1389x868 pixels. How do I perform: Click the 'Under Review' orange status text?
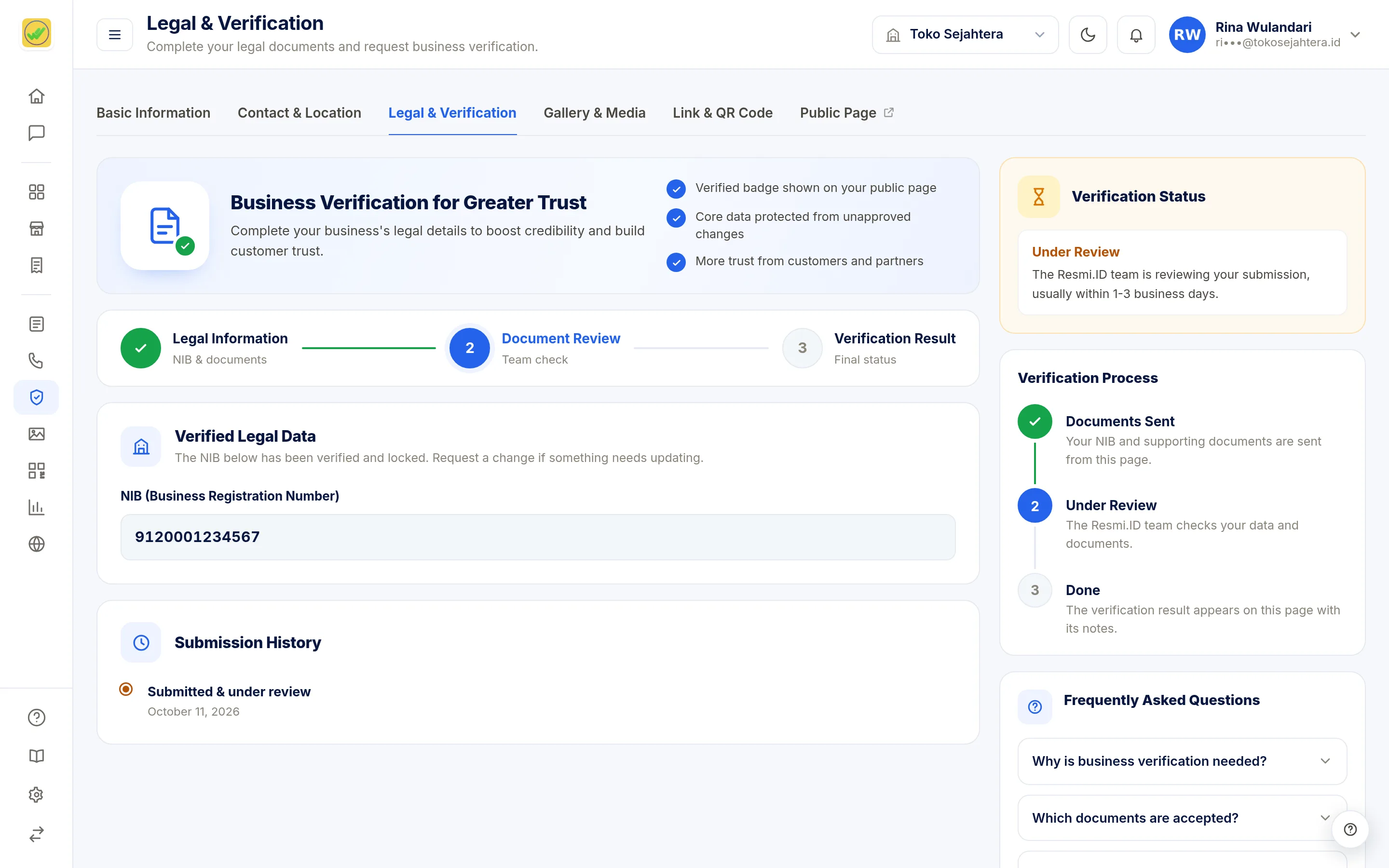tap(1075, 251)
